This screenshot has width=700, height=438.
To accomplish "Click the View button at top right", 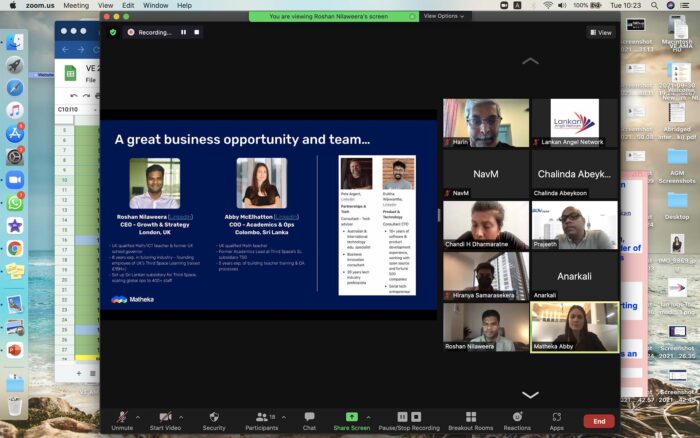I will (600, 32).
